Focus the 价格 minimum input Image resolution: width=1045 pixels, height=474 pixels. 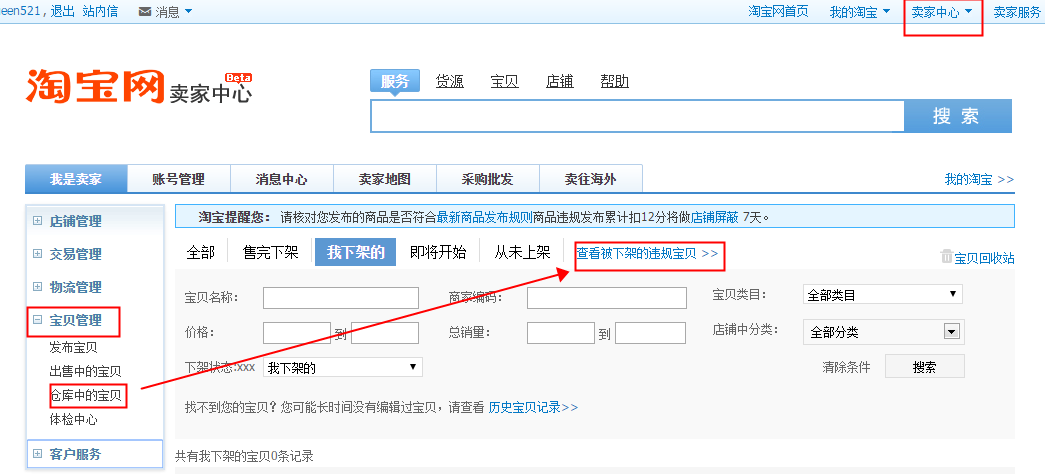pyautogui.click(x=297, y=333)
